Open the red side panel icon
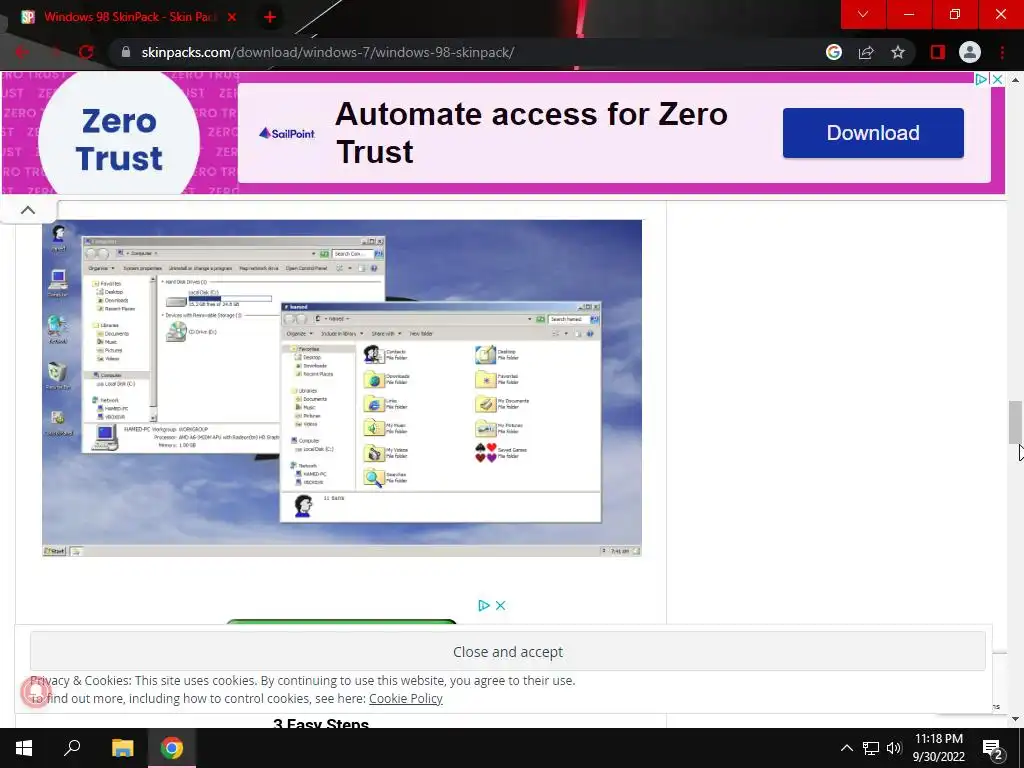Image resolution: width=1024 pixels, height=768 pixels. click(938, 52)
